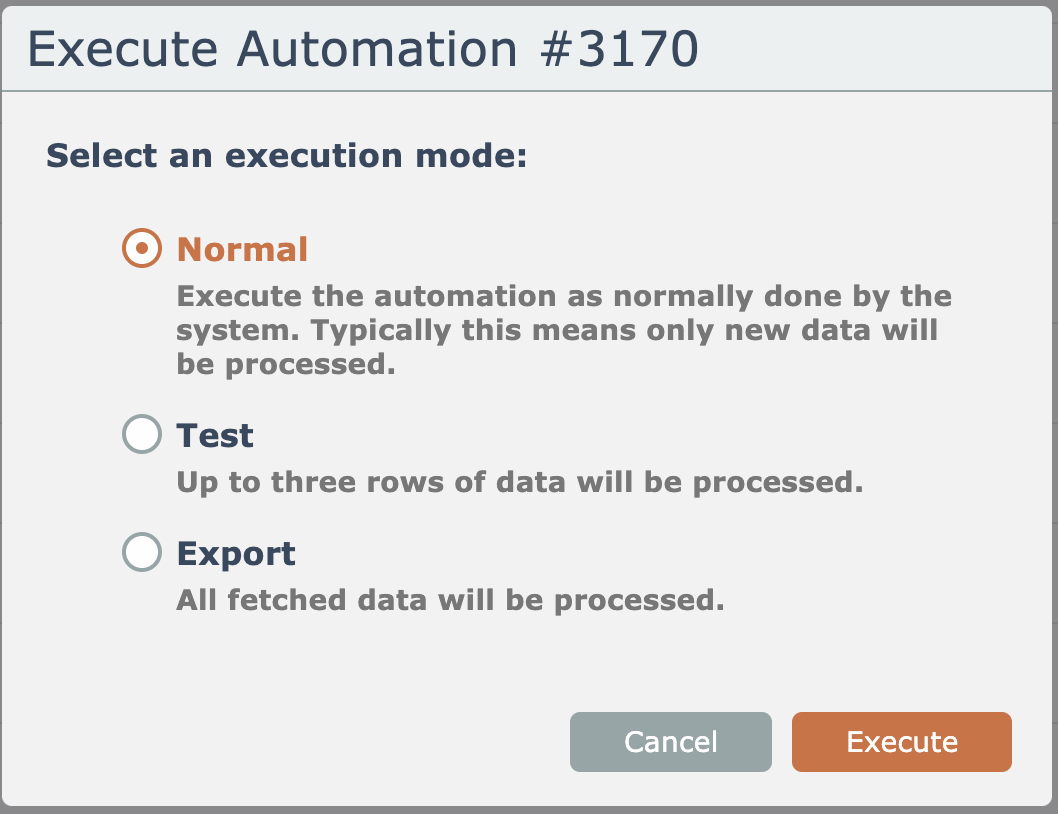Enable the Export mode radio circle
This screenshot has height=814, width=1058.
coord(141,553)
